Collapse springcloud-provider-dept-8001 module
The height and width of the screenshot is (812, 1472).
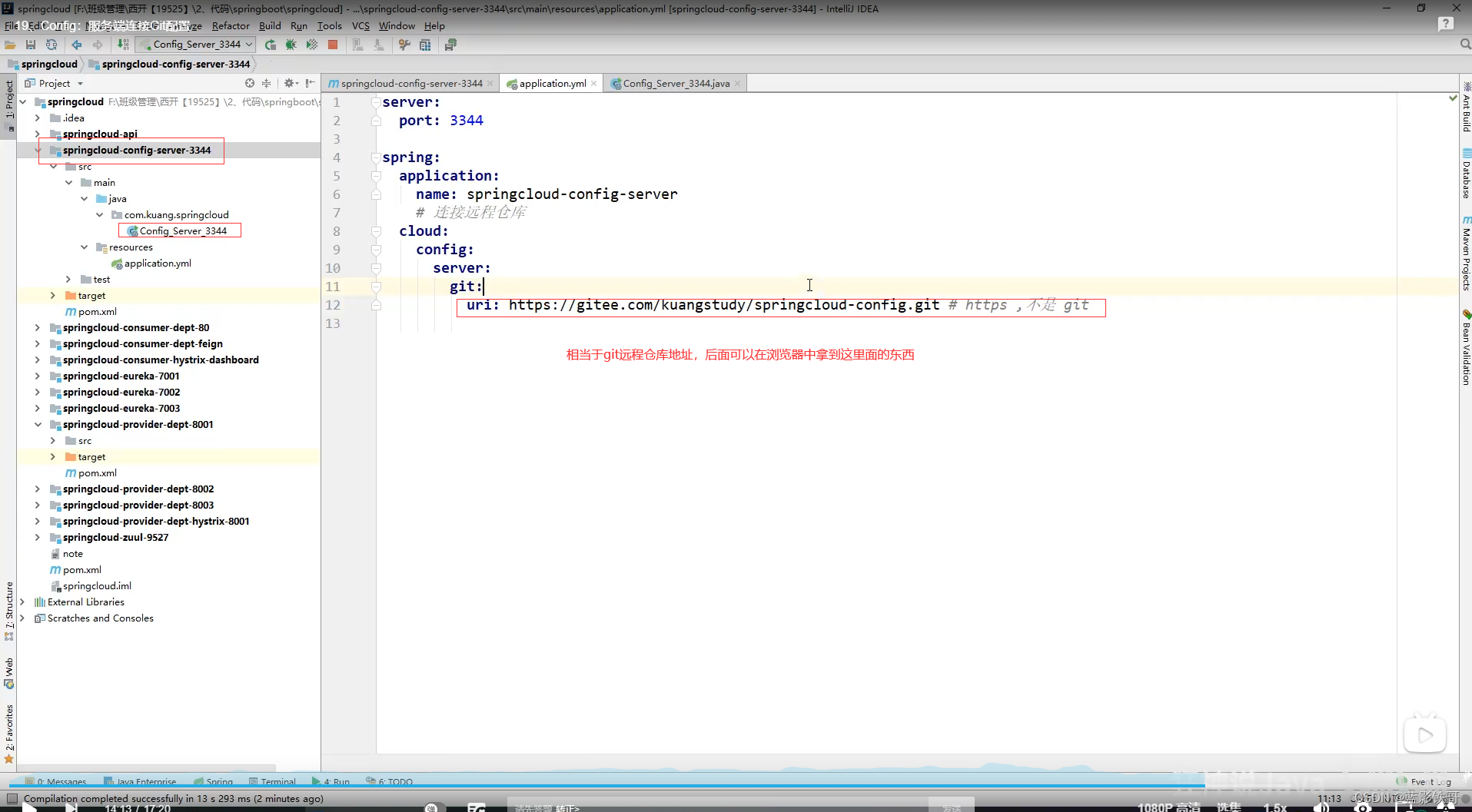coord(38,424)
